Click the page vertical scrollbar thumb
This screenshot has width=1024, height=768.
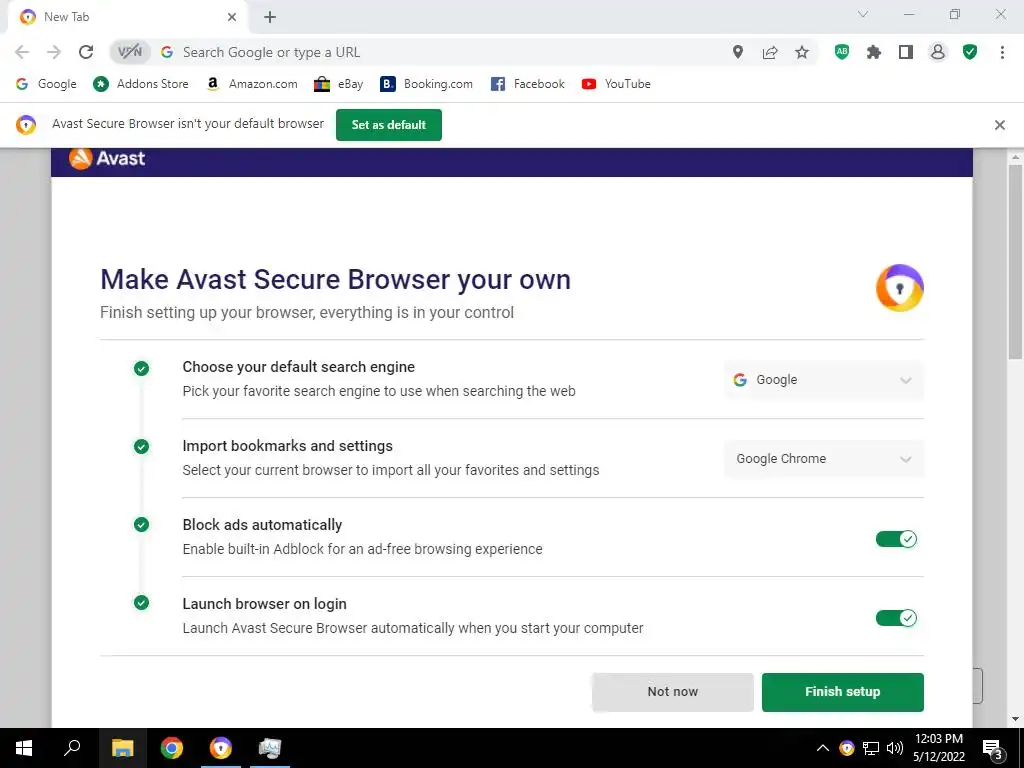[x=1015, y=261]
